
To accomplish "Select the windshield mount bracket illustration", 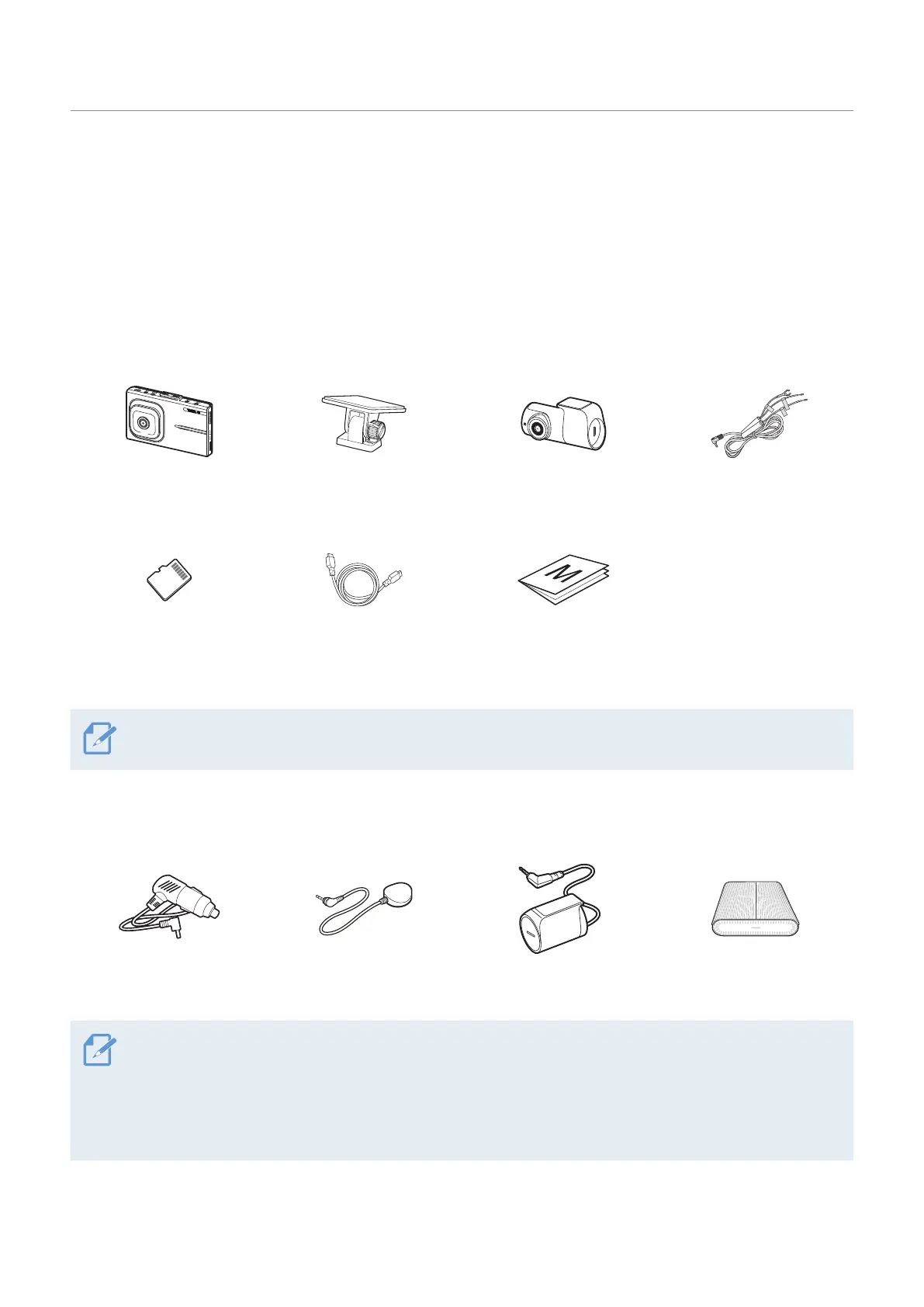I will 363,422.
